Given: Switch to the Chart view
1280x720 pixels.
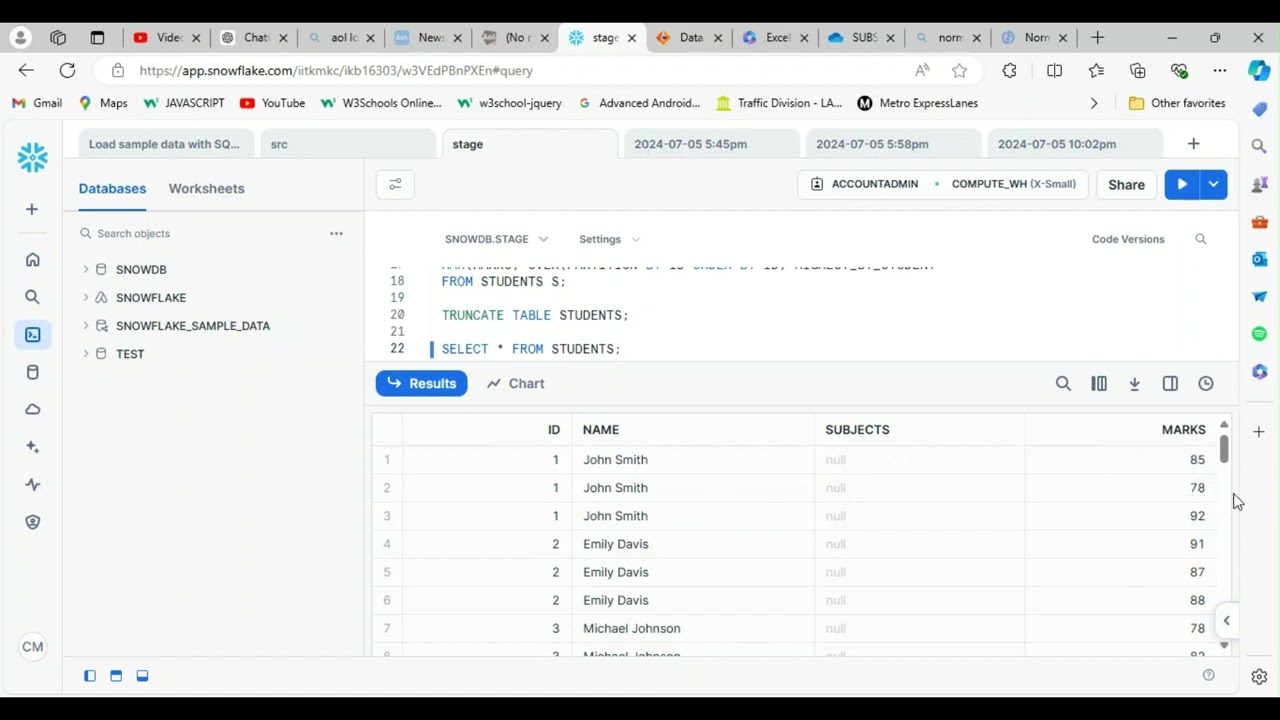Looking at the screenshot, I should [x=515, y=383].
